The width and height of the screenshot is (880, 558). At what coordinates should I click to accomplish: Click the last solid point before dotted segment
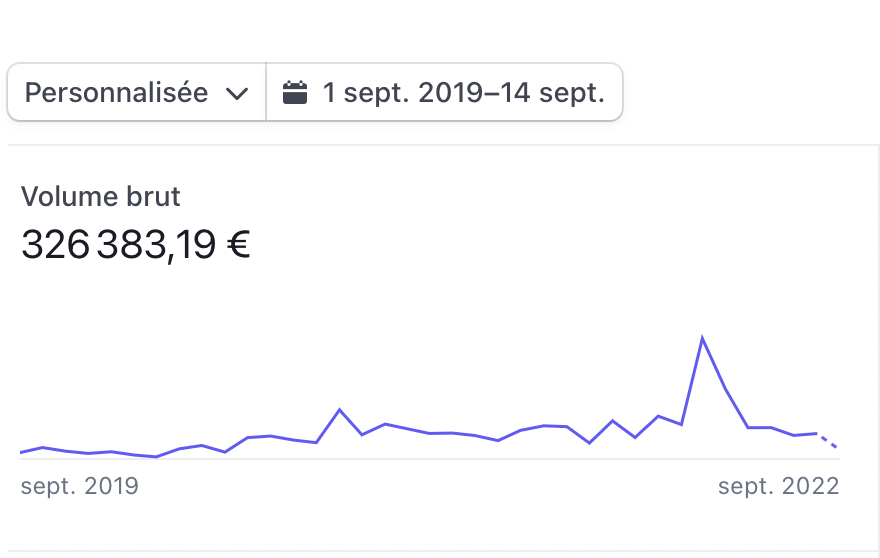[817, 433]
